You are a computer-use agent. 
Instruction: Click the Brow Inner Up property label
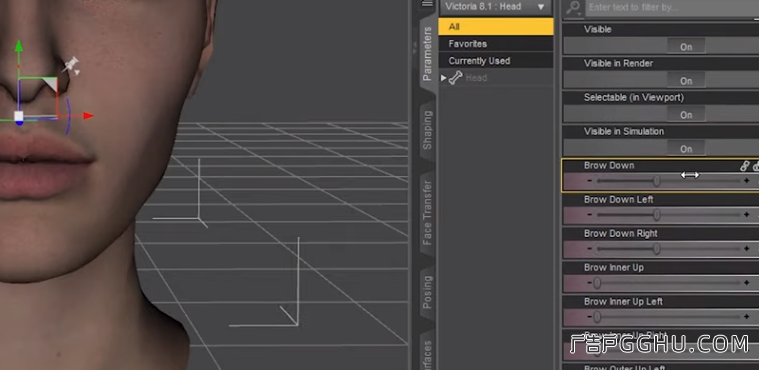tap(614, 267)
